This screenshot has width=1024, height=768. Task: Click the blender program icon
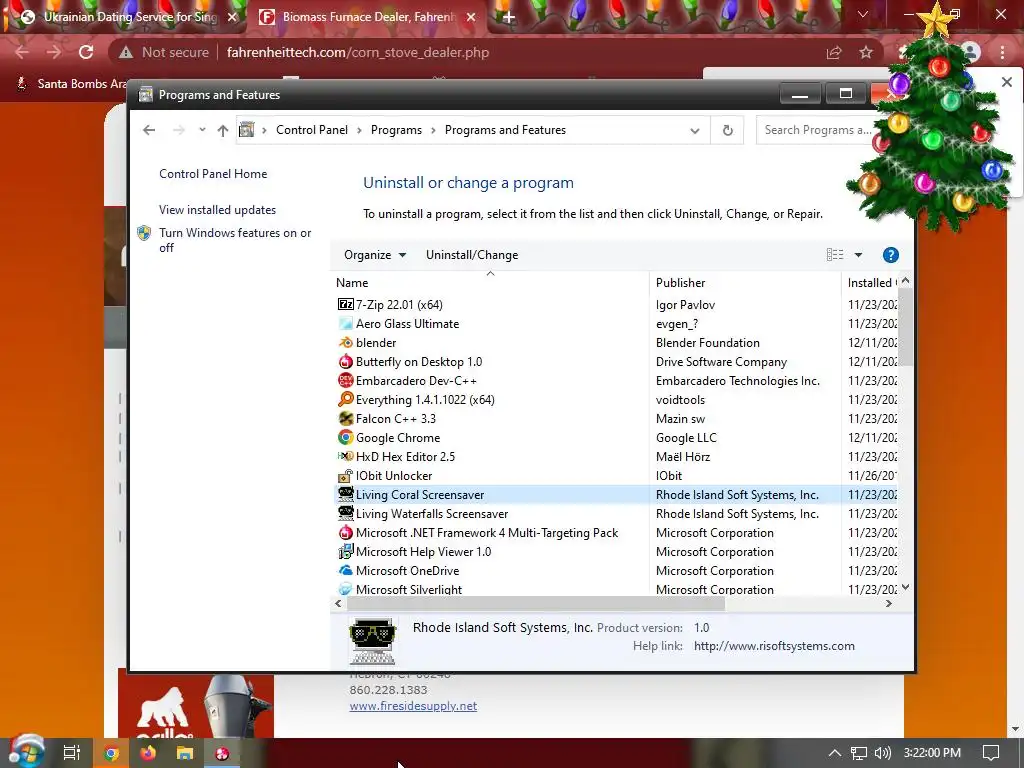[345, 342]
